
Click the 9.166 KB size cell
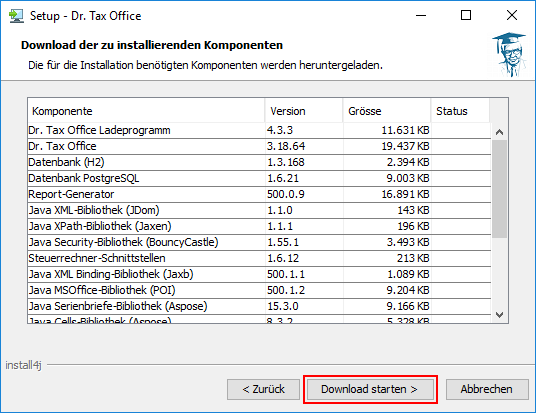tap(387, 306)
